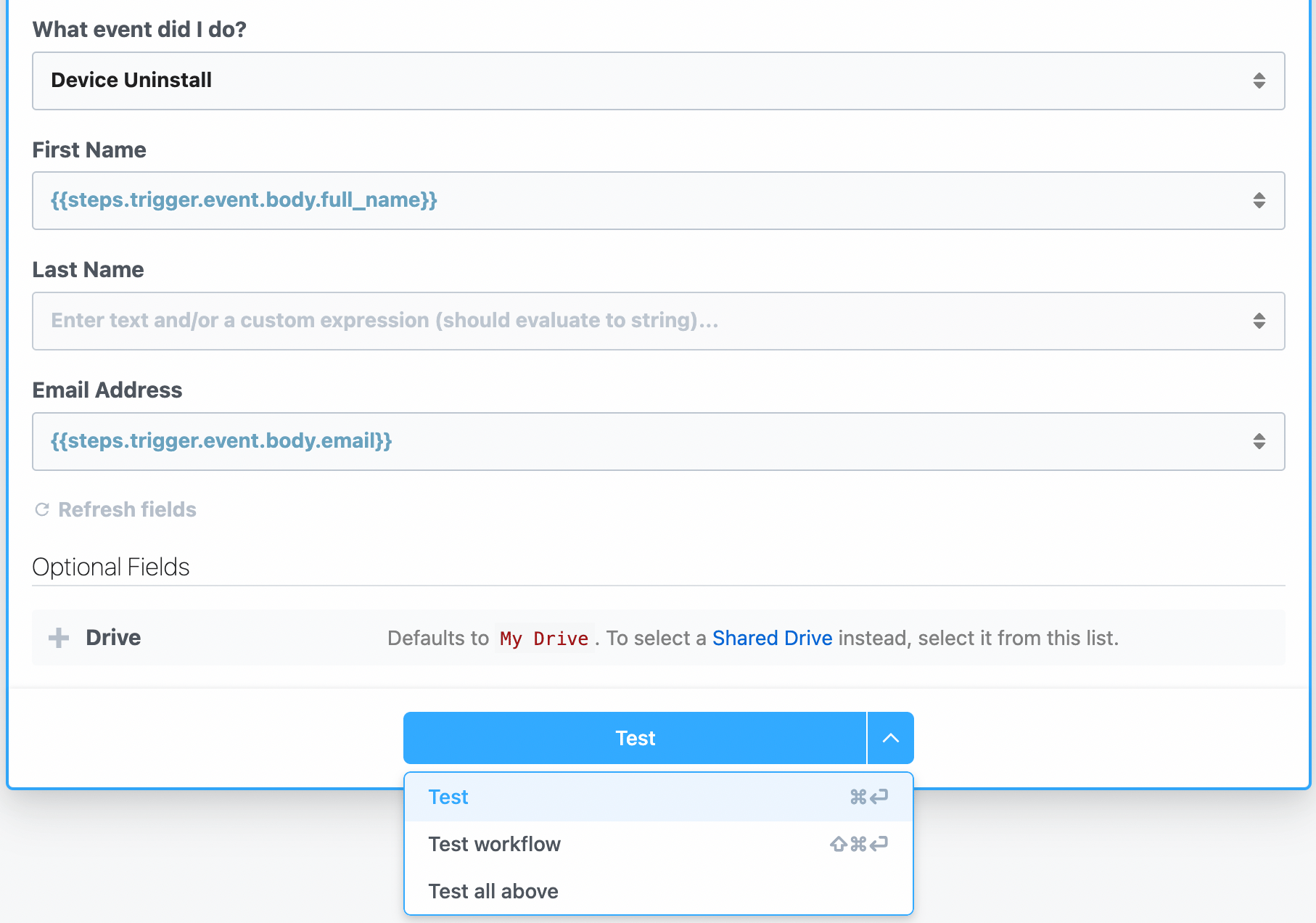
Task: Click the Device Uninstall selector's up-down arrows
Action: pos(1259,81)
